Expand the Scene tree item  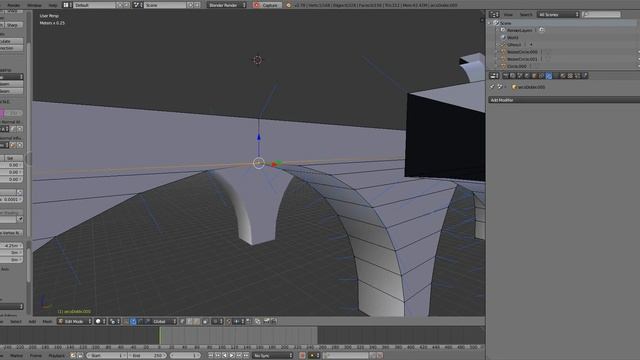pyautogui.click(x=489, y=23)
